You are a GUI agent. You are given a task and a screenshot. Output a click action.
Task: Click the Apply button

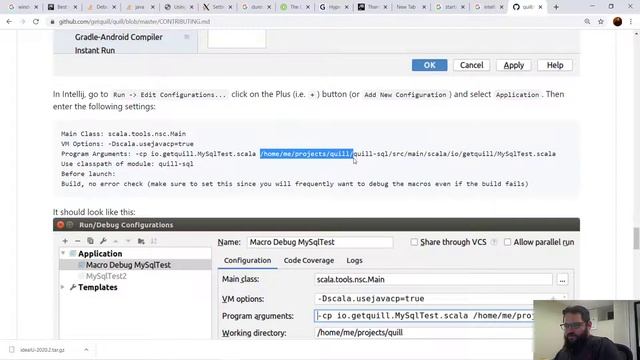[513, 65]
